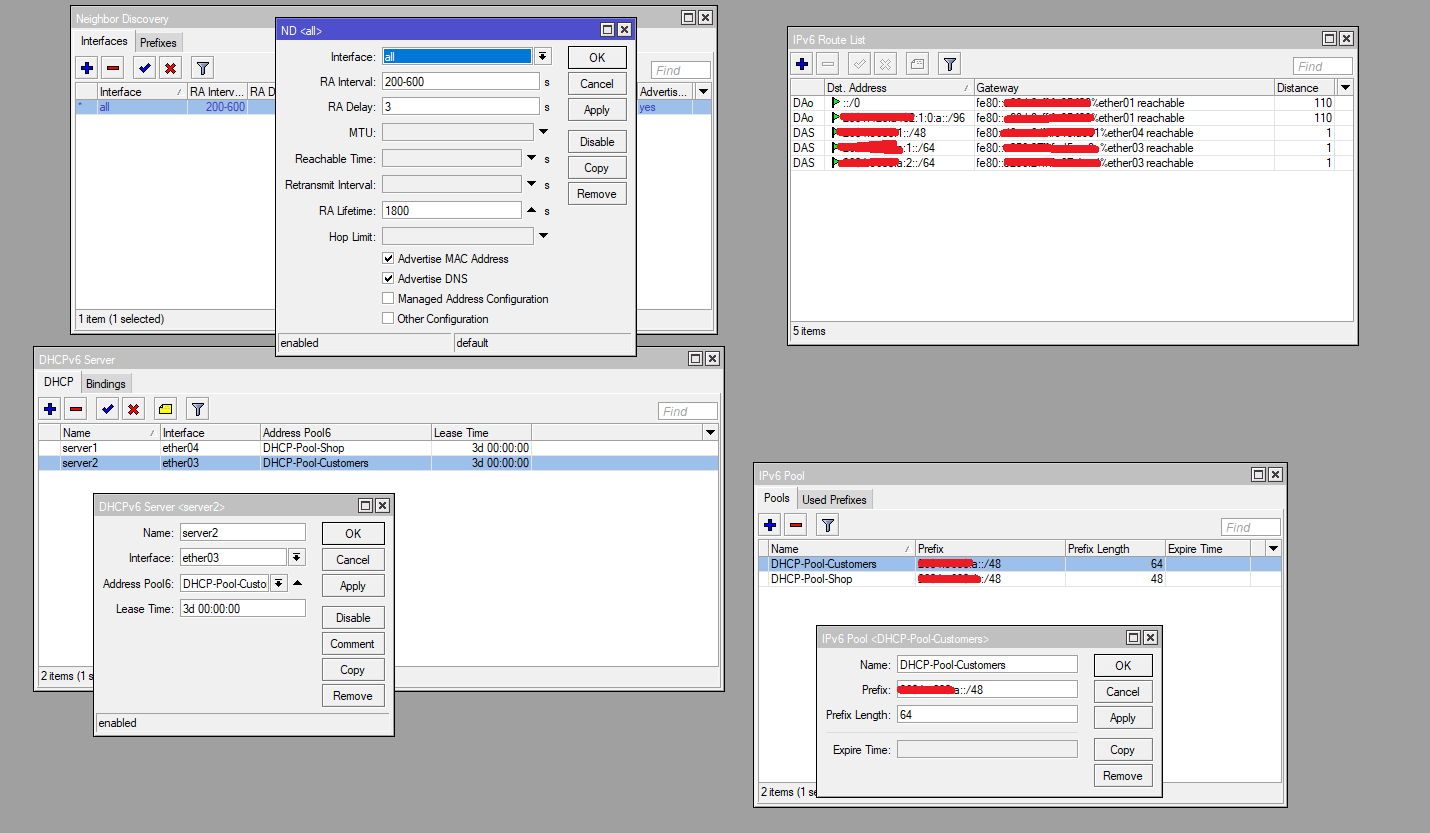Open the filter in the IPv6 Pool toolbar
1430x833 pixels.
pos(825,524)
